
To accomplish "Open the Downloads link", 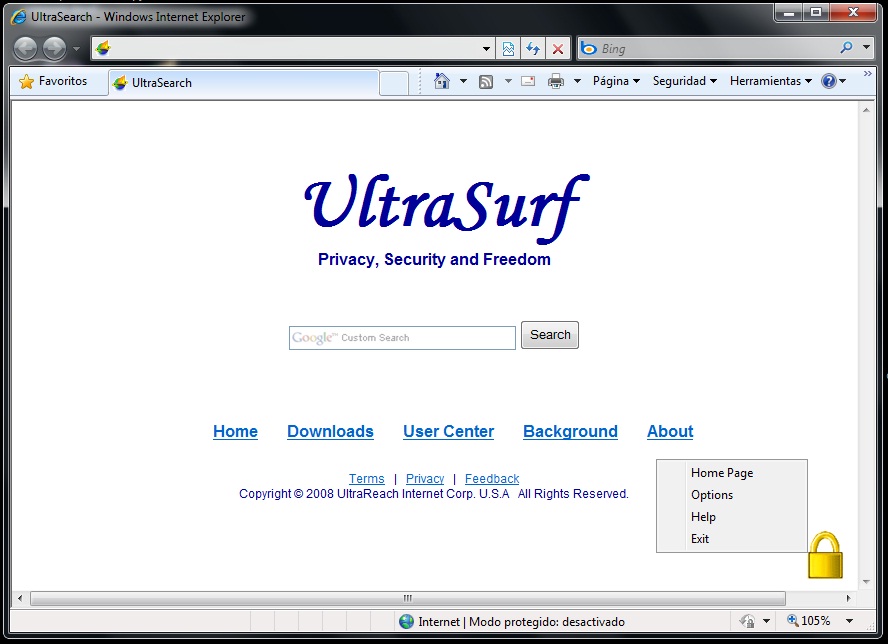I will tap(330, 432).
